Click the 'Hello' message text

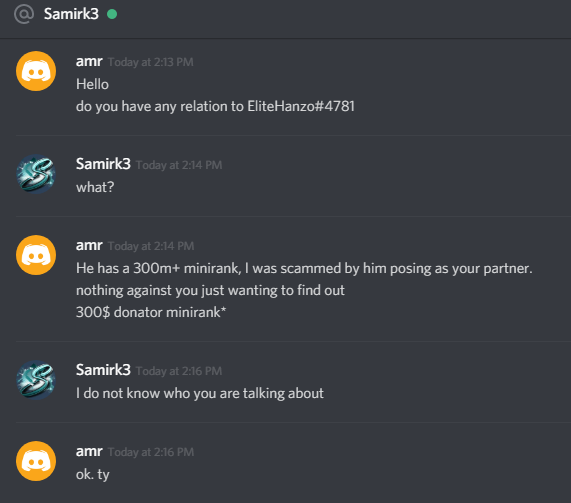click(x=92, y=84)
